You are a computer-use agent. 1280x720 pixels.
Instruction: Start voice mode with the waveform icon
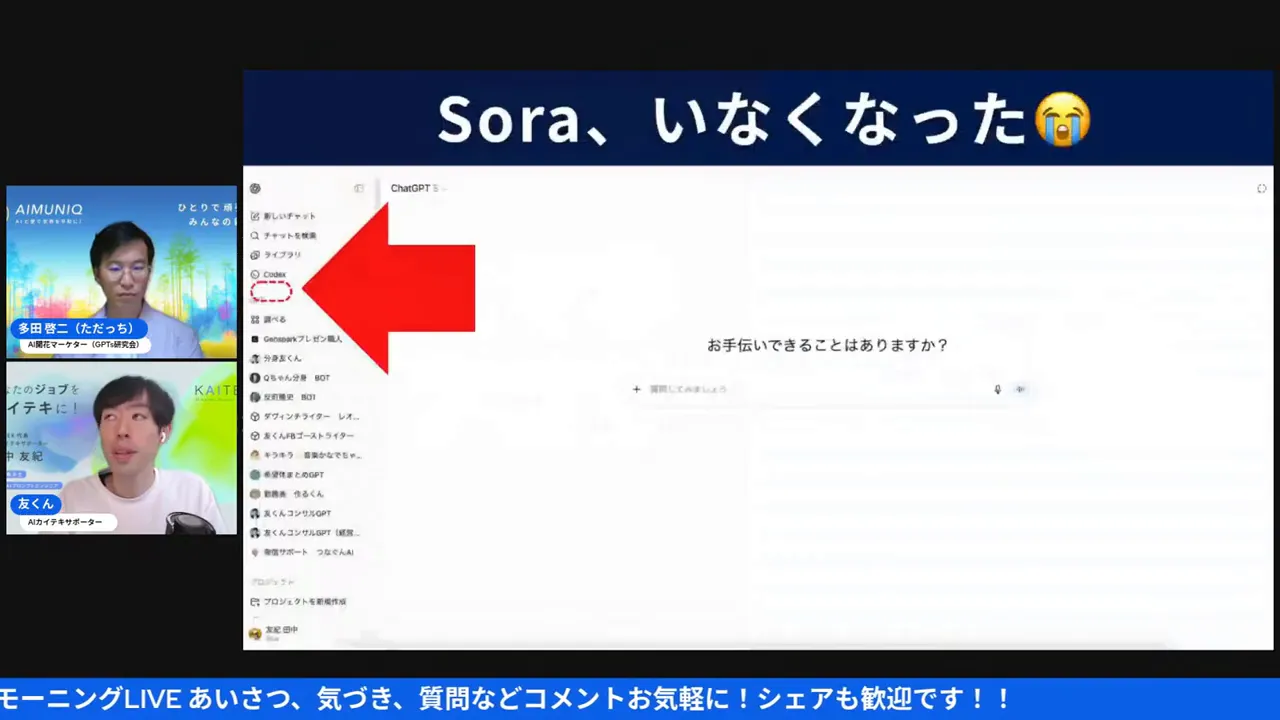click(1020, 389)
